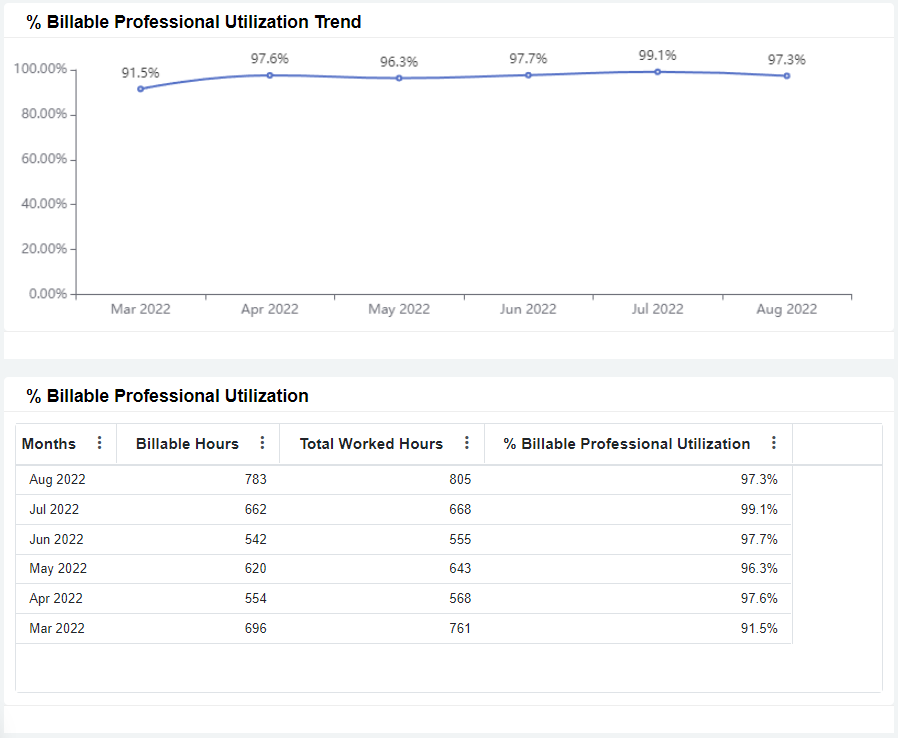Image resolution: width=898 pixels, height=738 pixels.
Task: Click the 100.00% y-axis label
Action: pyautogui.click(x=42, y=68)
